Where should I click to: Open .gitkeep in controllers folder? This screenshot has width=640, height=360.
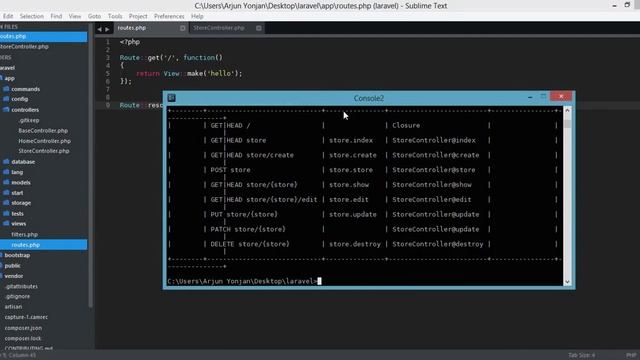(29, 120)
